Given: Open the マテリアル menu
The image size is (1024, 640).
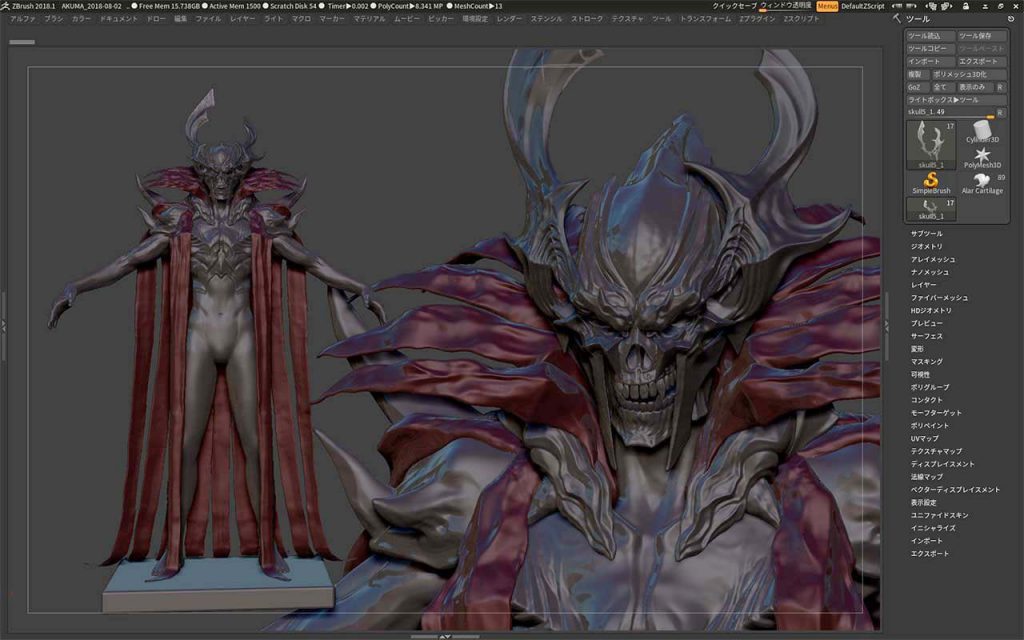Looking at the screenshot, I should click(368, 19).
